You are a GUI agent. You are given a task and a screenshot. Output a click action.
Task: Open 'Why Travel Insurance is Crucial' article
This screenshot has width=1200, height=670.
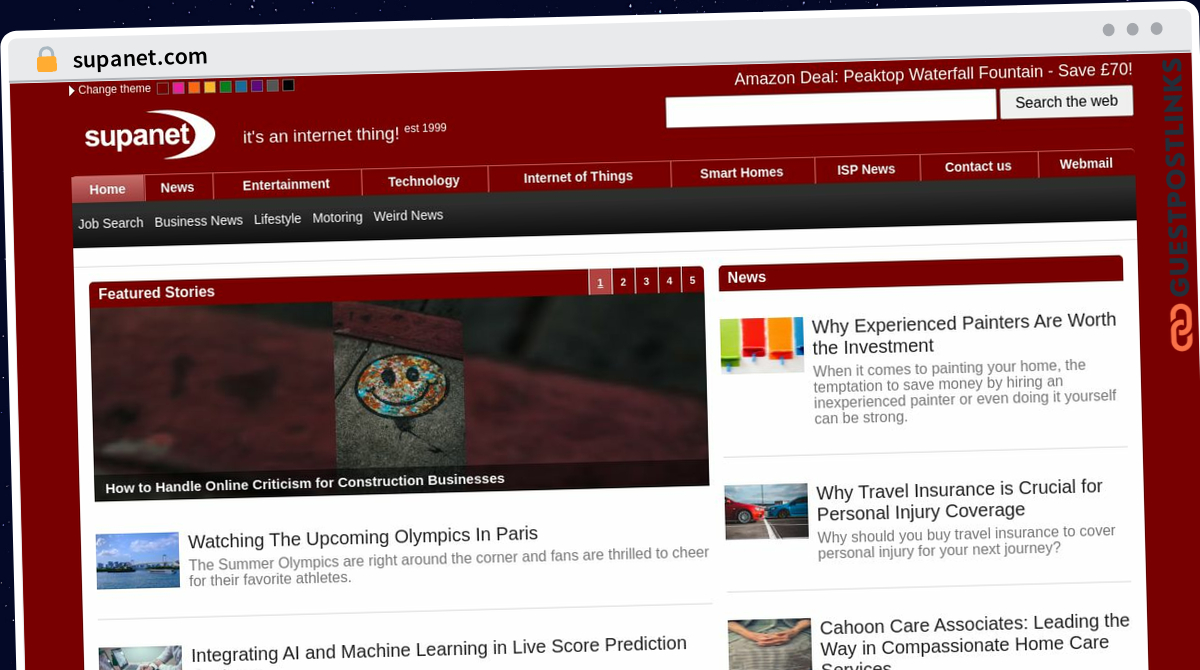(960, 499)
